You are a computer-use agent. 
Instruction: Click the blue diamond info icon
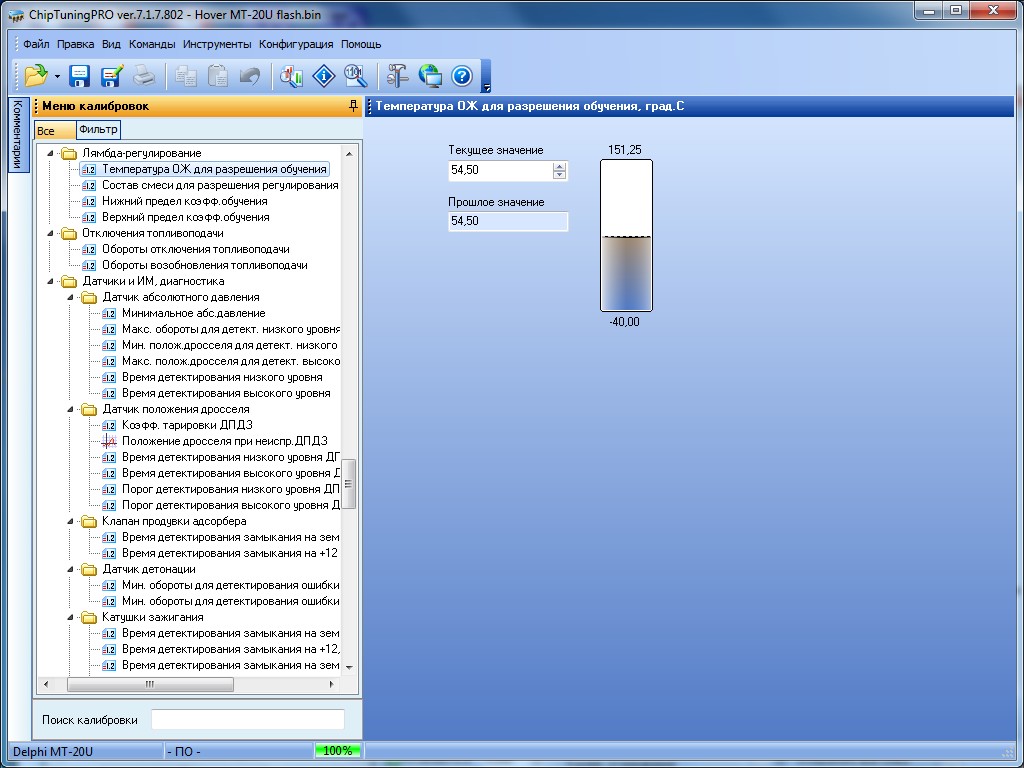(323, 76)
